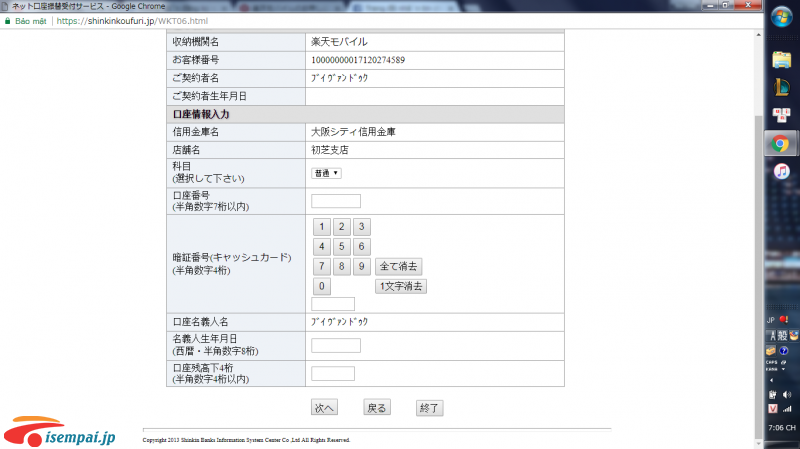Open the Action Center tray icon
Image resolution: width=800 pixels, height=449 pixels.
pos(772,394)
